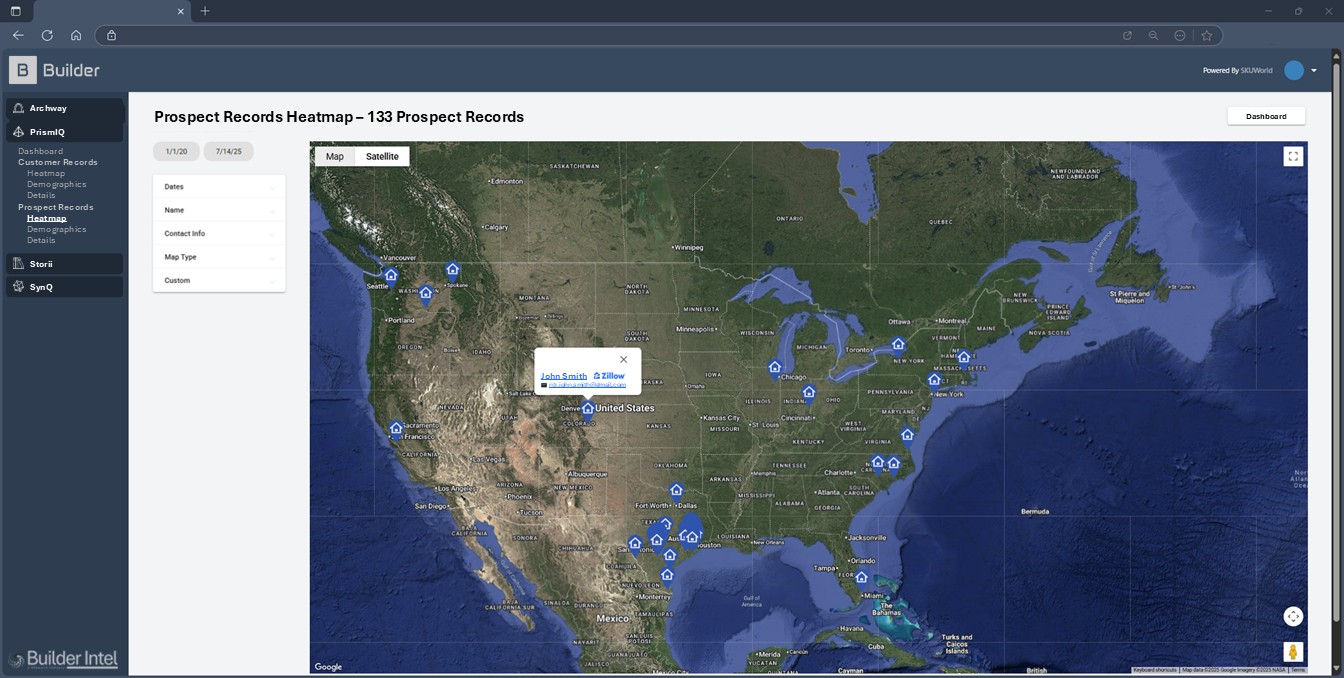1344x678 pixels.
Task: Select the house marker near Sacramento
Action: [396, 429]
